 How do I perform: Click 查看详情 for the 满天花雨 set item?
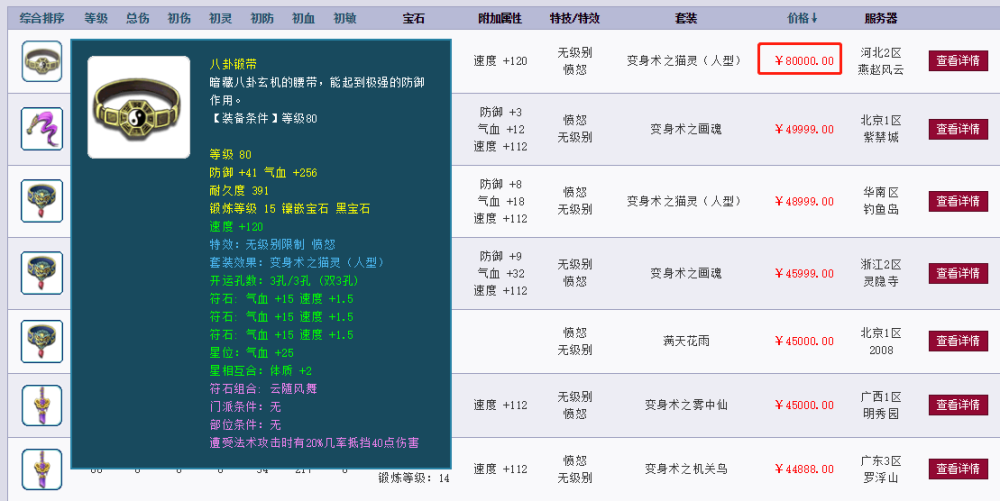(958, 342)
